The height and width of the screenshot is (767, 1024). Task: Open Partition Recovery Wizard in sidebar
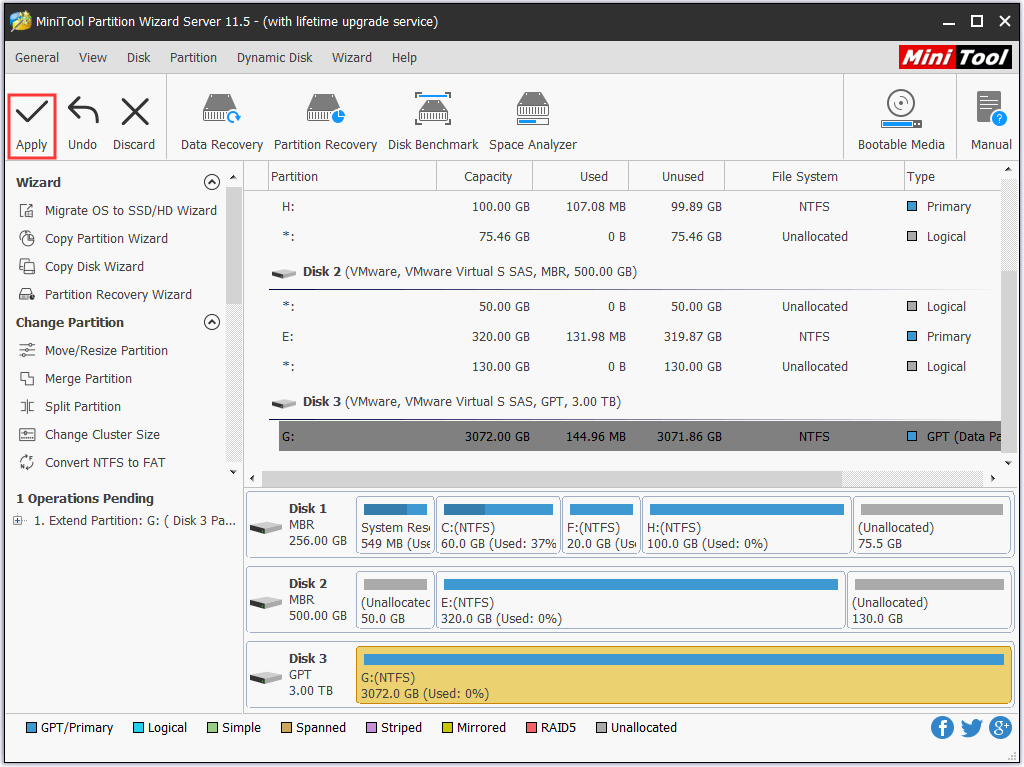pyautogui.click(x=105, y=295)
